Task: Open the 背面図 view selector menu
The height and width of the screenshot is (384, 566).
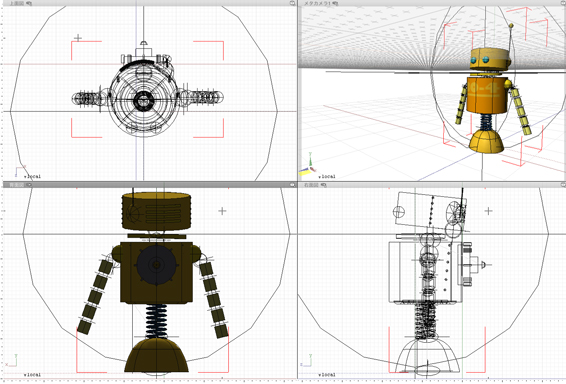Action: pos(17,185)
